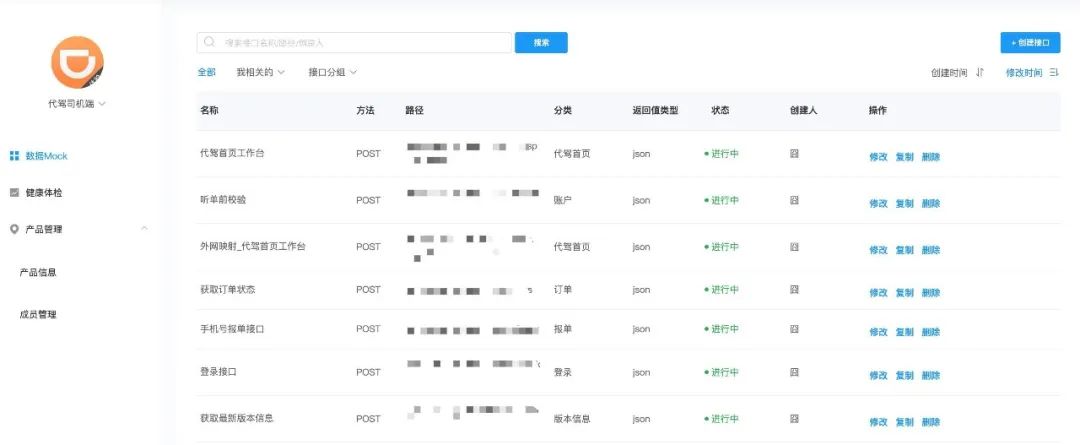The height and width of the screenshot is (445, 1080).
Task: Click the 创建接口 button
Action: (x=1030, y=43)
